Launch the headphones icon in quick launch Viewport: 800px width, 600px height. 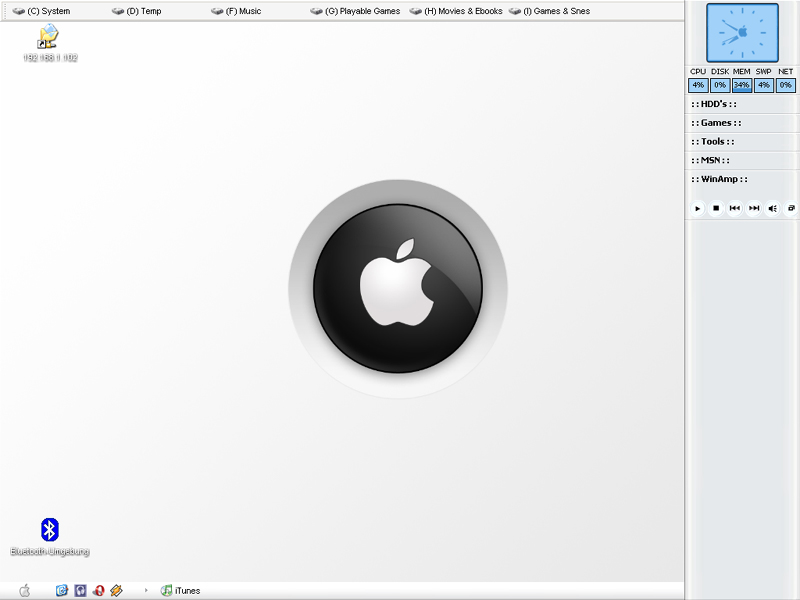(80, 590)
